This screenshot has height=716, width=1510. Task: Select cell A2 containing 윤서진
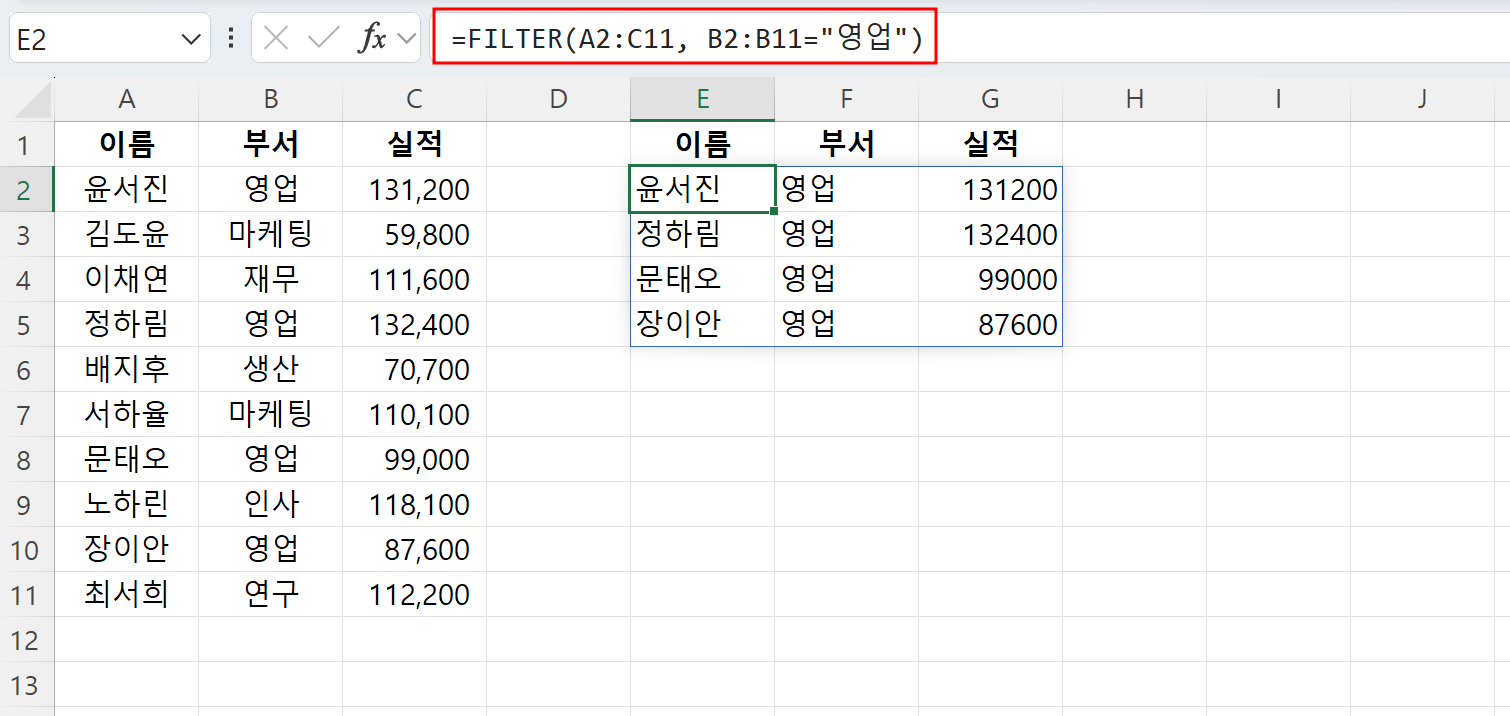point(126,189)
